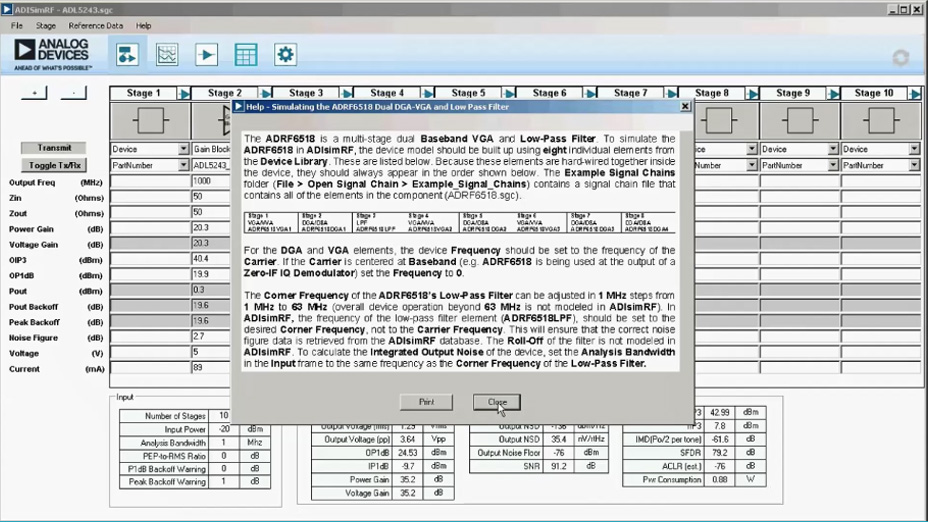Expand the Stage 10 PartNumber dropdown
928x522 pixels.
pos(914,165)
